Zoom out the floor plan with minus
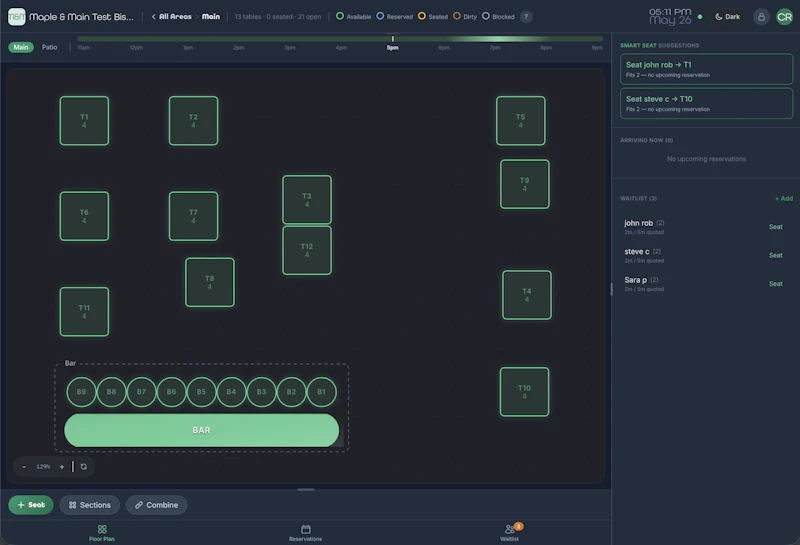 point(24,466)
